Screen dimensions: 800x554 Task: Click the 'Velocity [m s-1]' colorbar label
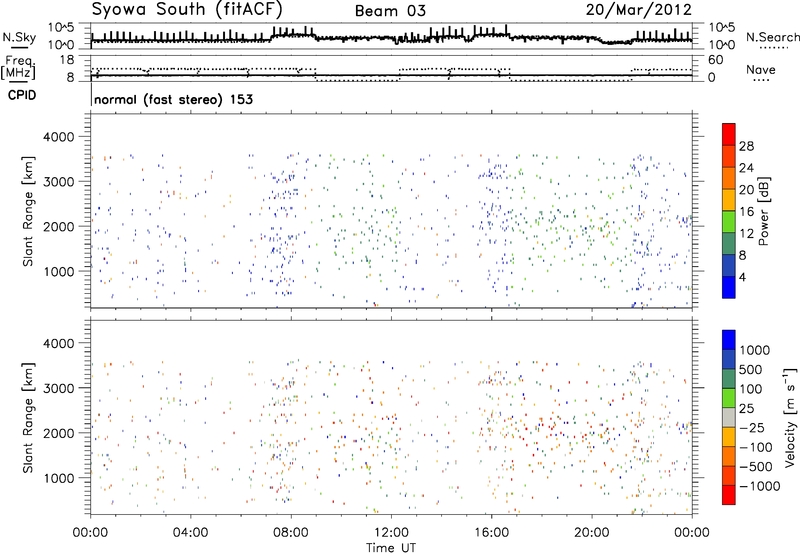click(790, 417)
